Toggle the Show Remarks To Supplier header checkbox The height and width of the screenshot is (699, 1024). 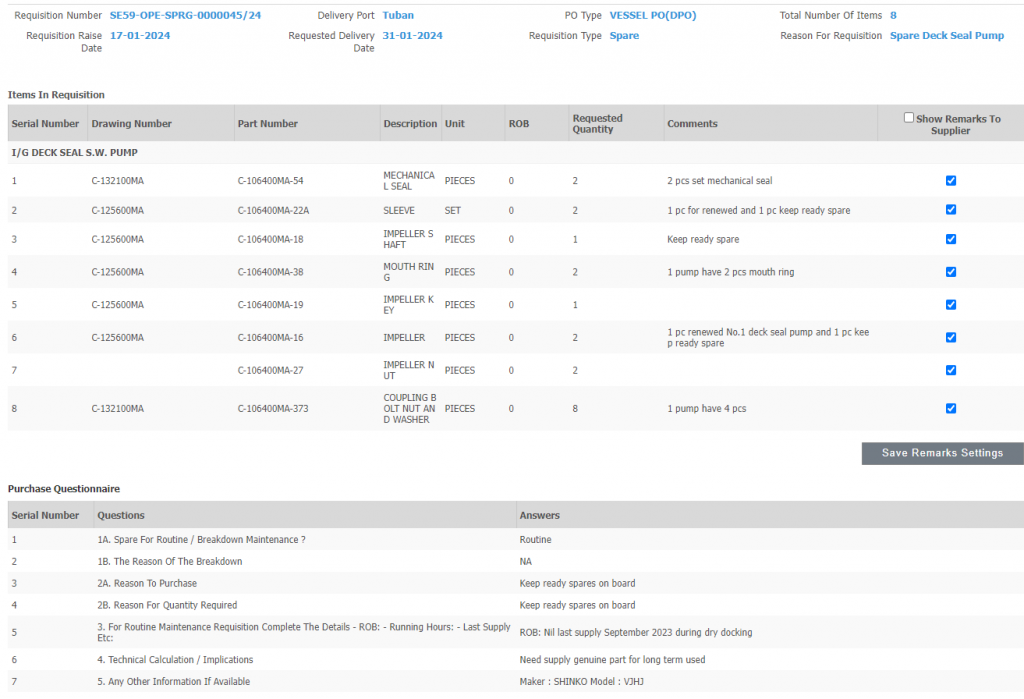point(909,118)
